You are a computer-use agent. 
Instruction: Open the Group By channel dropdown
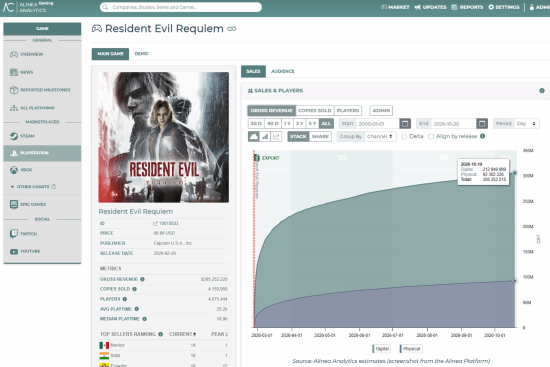380,136
